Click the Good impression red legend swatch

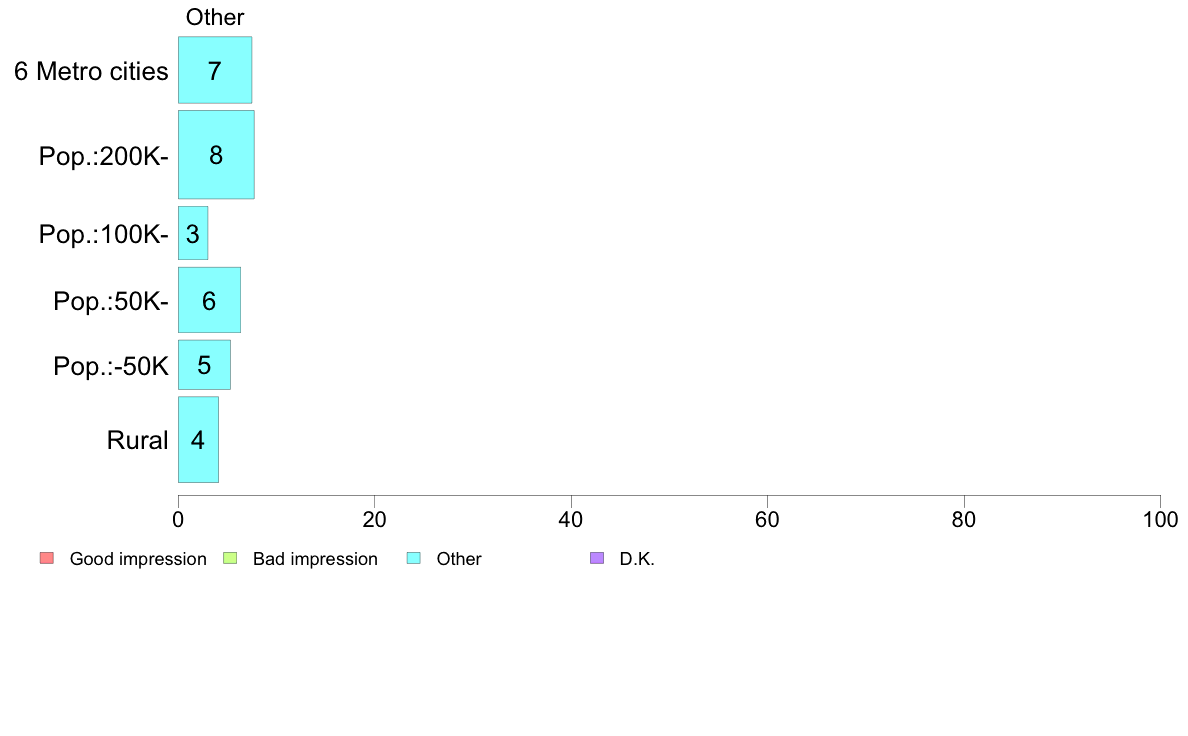coord(47,559)
